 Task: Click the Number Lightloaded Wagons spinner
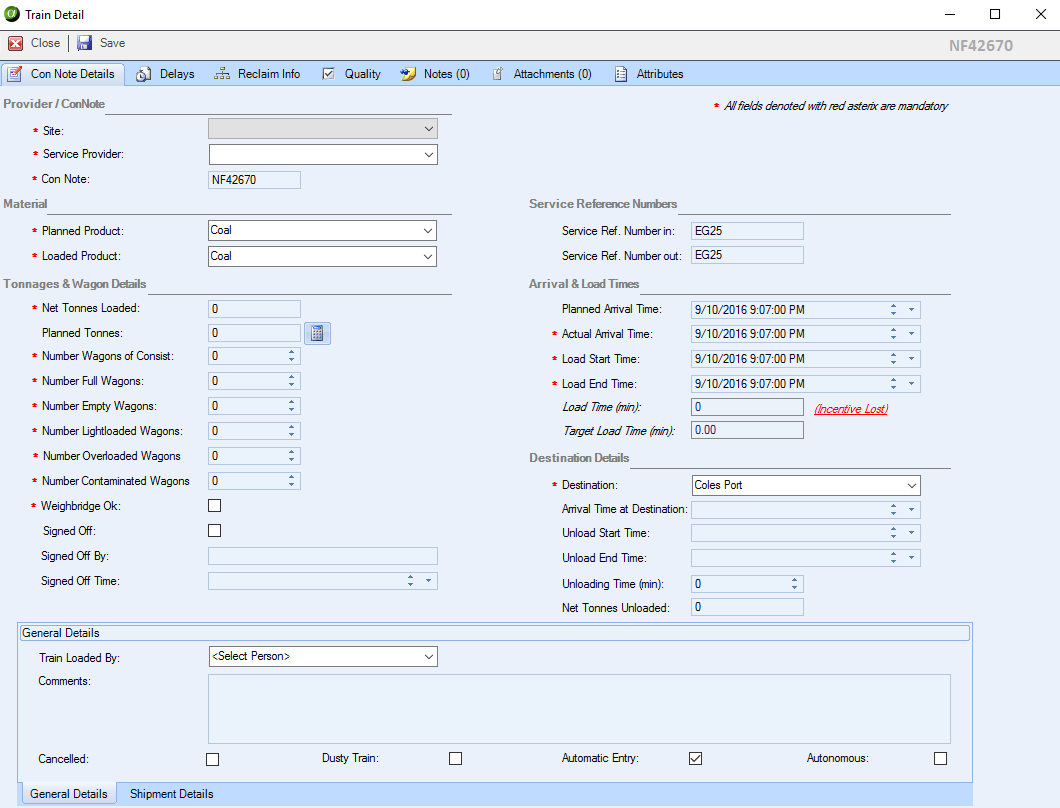[291, 431]
